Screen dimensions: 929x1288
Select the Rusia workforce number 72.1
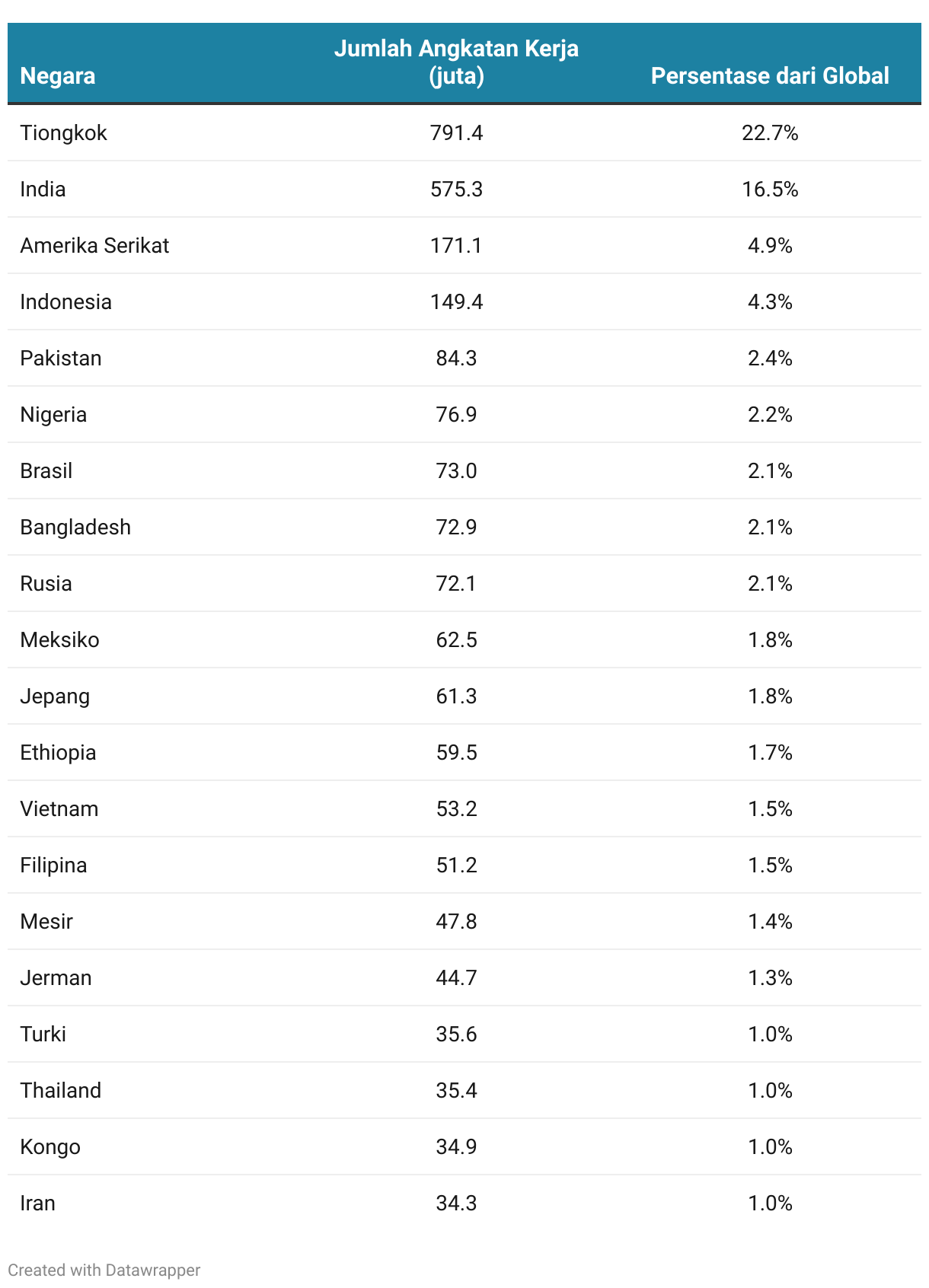click(456, 584)
